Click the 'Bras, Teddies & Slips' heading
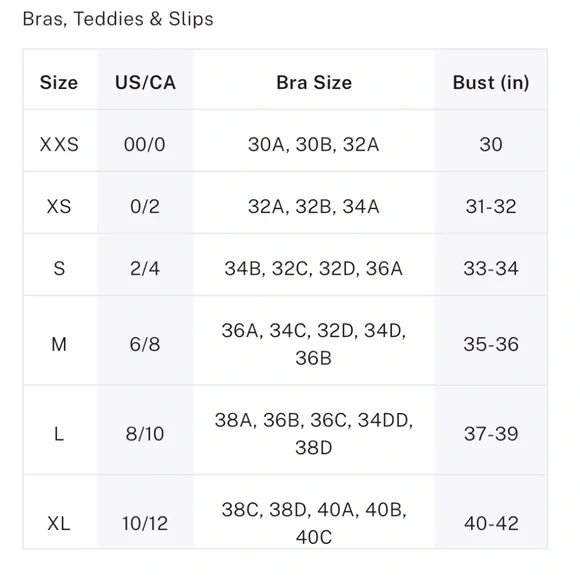 click(x=118, y=19)
